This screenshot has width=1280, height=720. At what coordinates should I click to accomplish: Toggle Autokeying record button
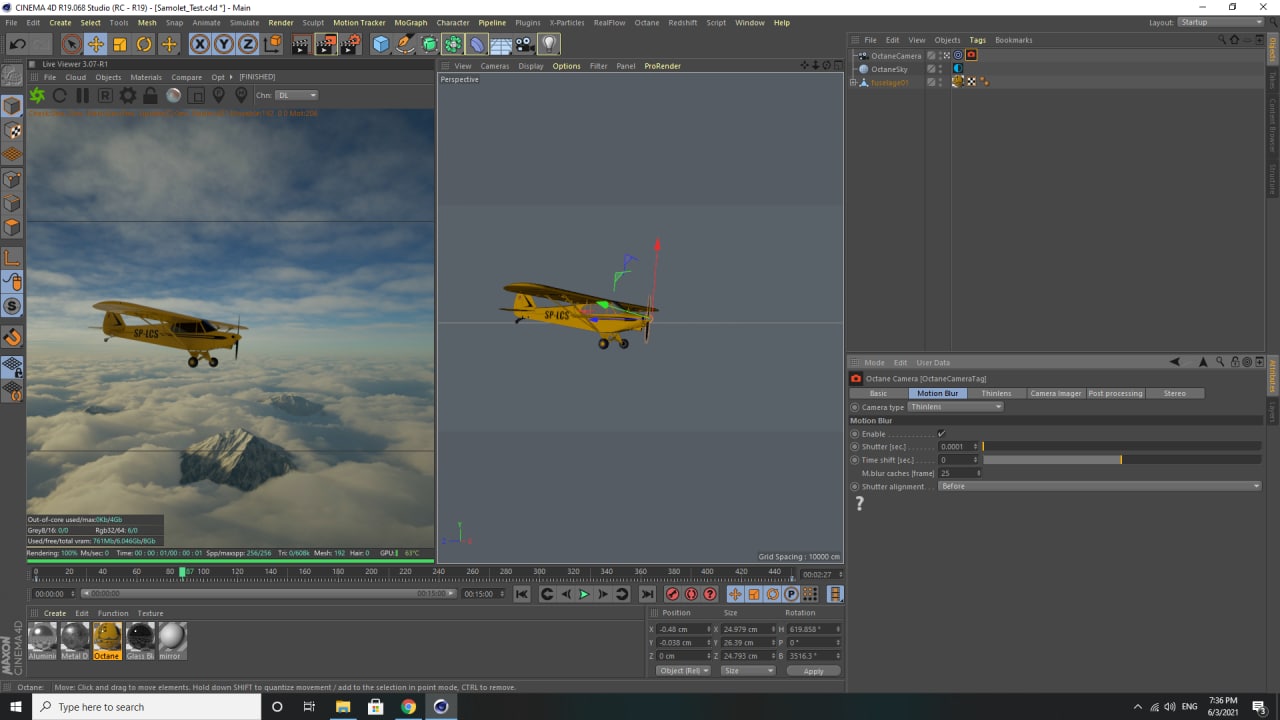click(691, 594)
